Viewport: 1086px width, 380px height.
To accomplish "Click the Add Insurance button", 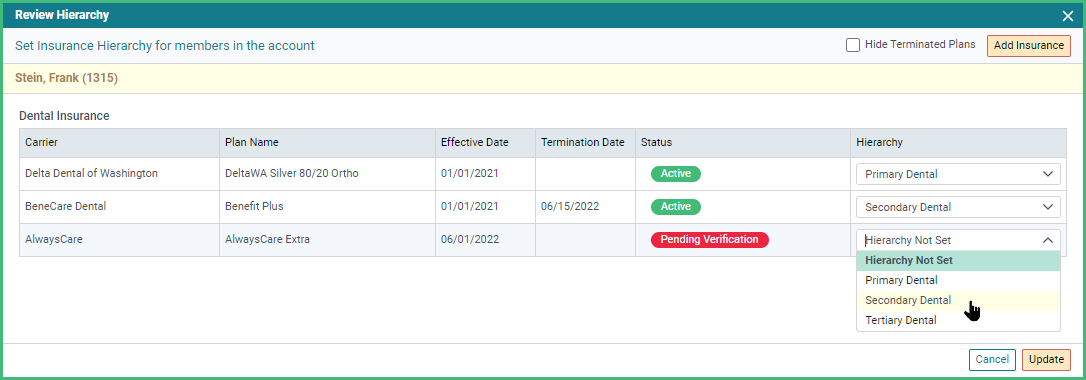I will pyautogui.click(x=1029, y=45).
